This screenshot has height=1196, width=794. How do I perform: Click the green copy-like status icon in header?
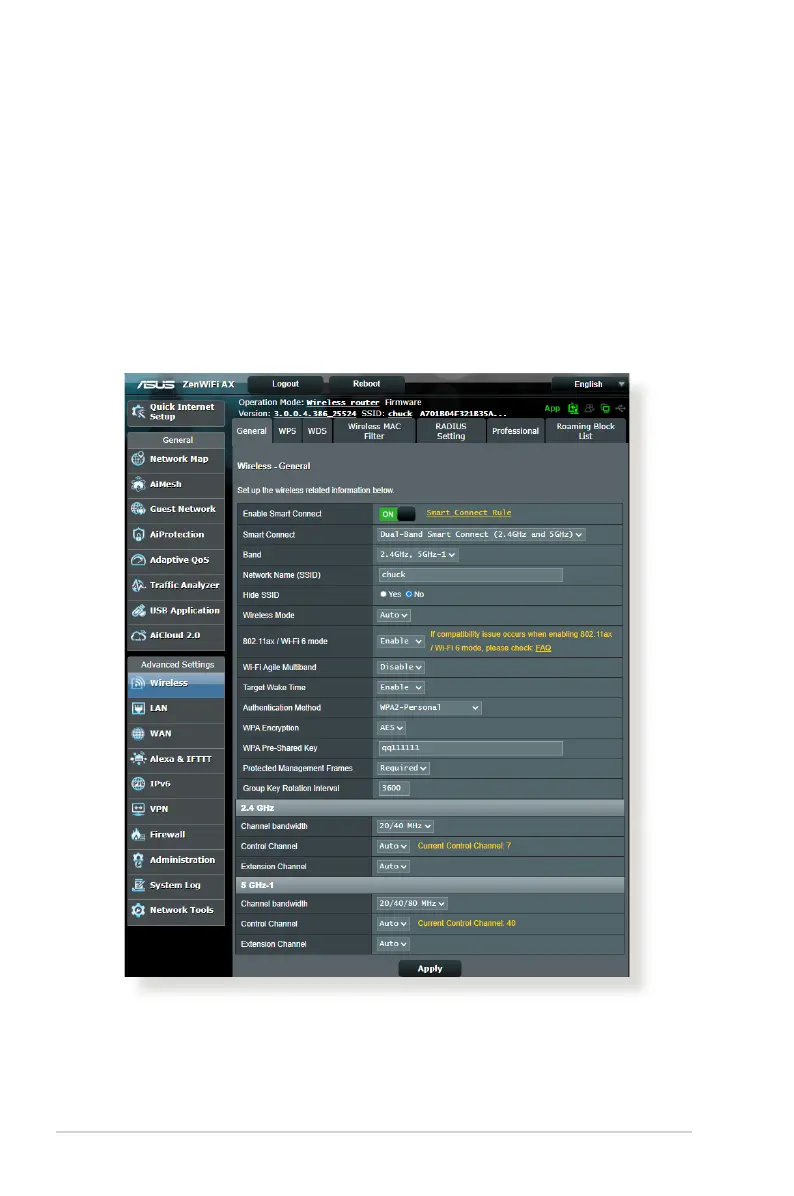[x=605, y=409]
